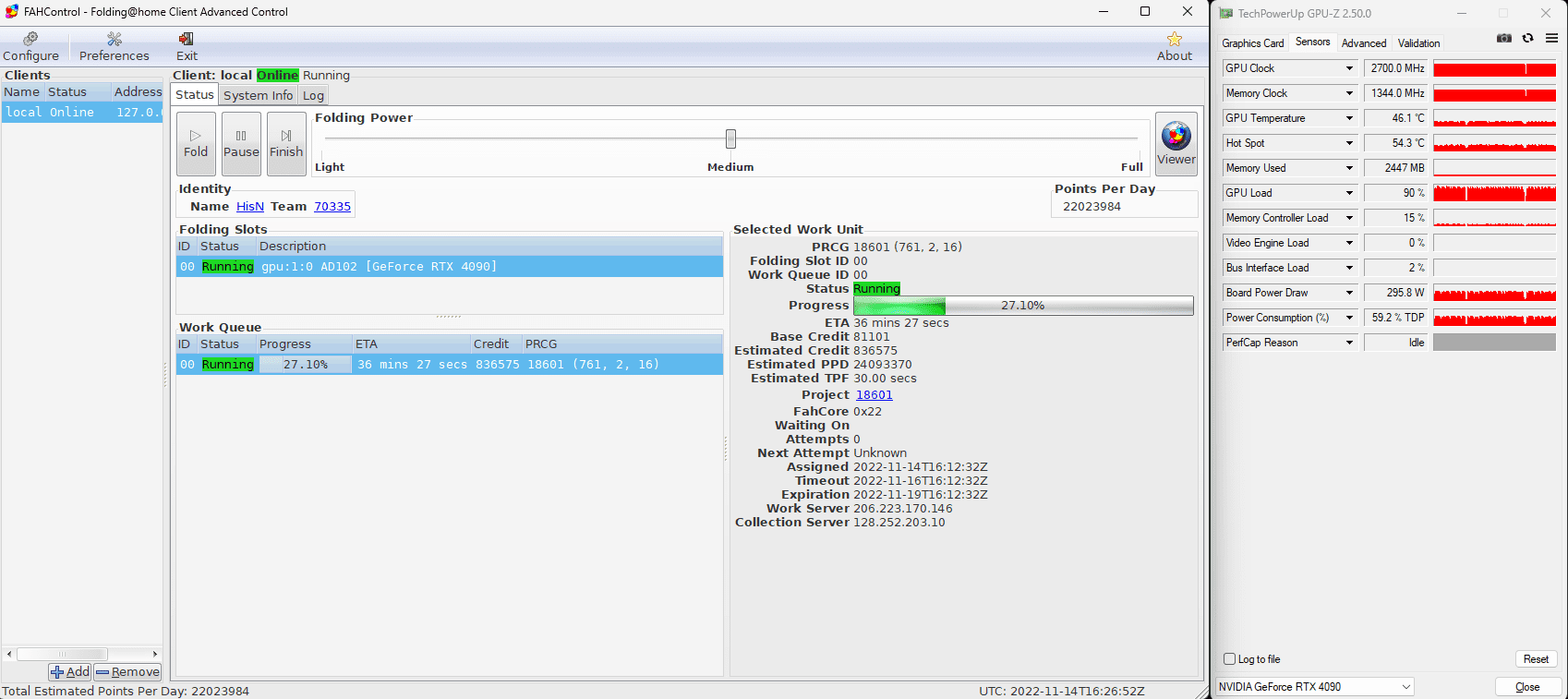
Task: Expand the Video Engine Load dropdown
Action: tap(1349, 243)
